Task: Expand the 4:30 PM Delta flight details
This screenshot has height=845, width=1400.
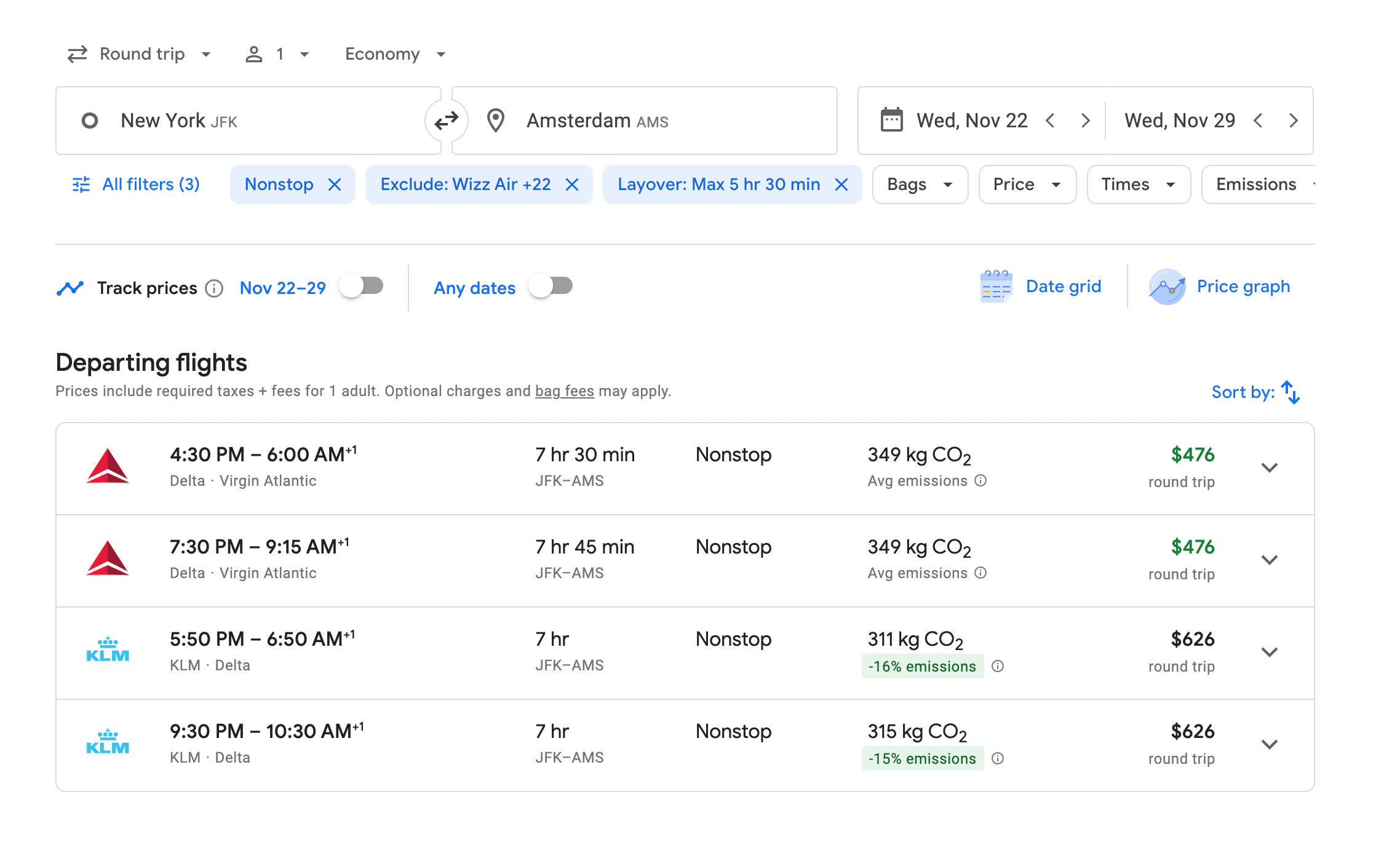Action: tap(1270, 468)
